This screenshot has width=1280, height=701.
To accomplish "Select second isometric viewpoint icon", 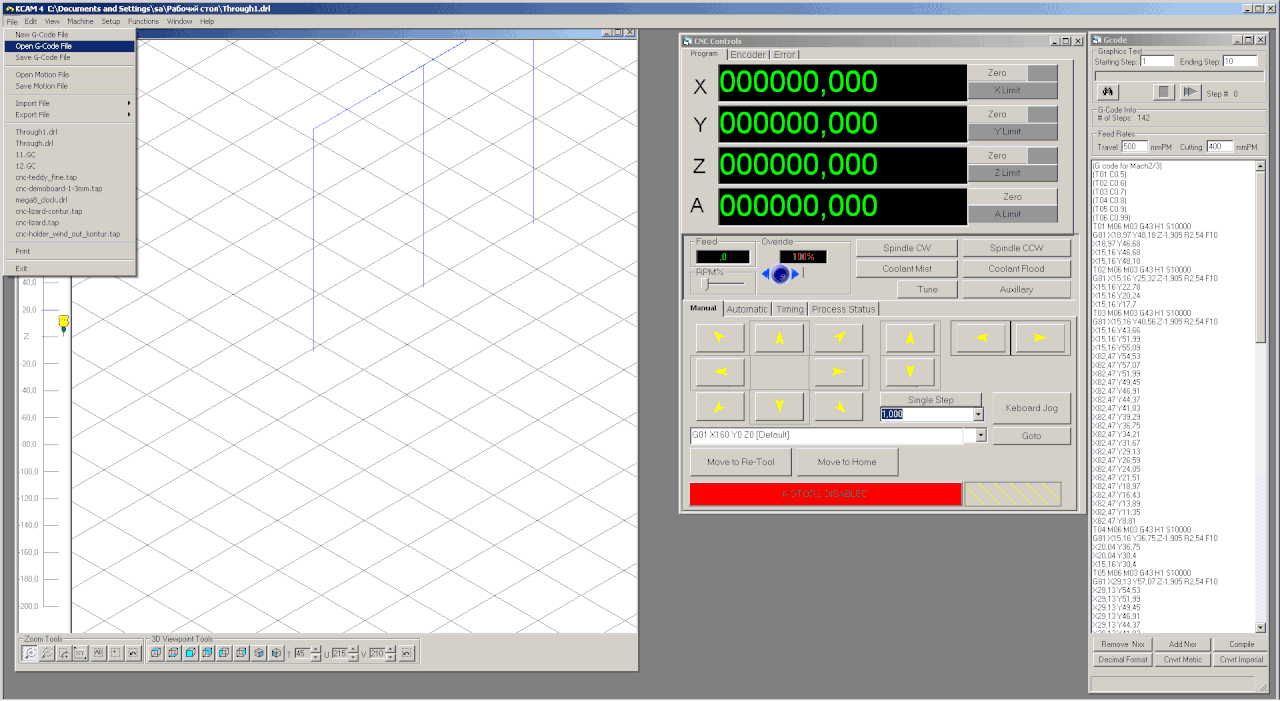I will click(276, 653).
